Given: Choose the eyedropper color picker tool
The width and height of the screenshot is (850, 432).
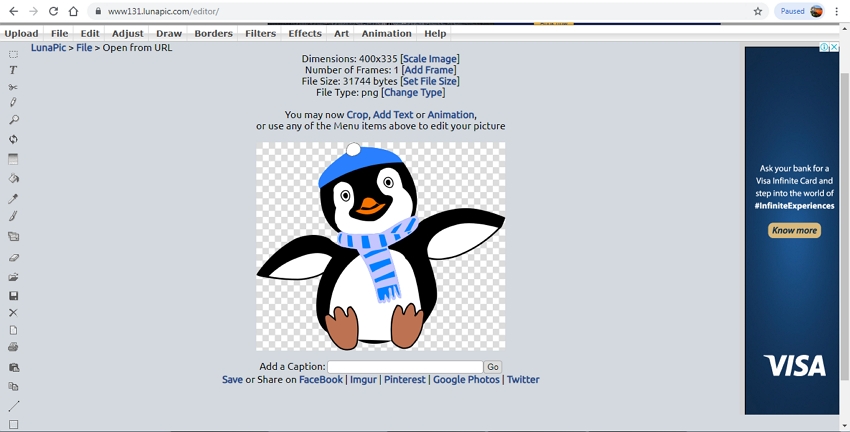Looking at the screenshot, I should point(13,199).
